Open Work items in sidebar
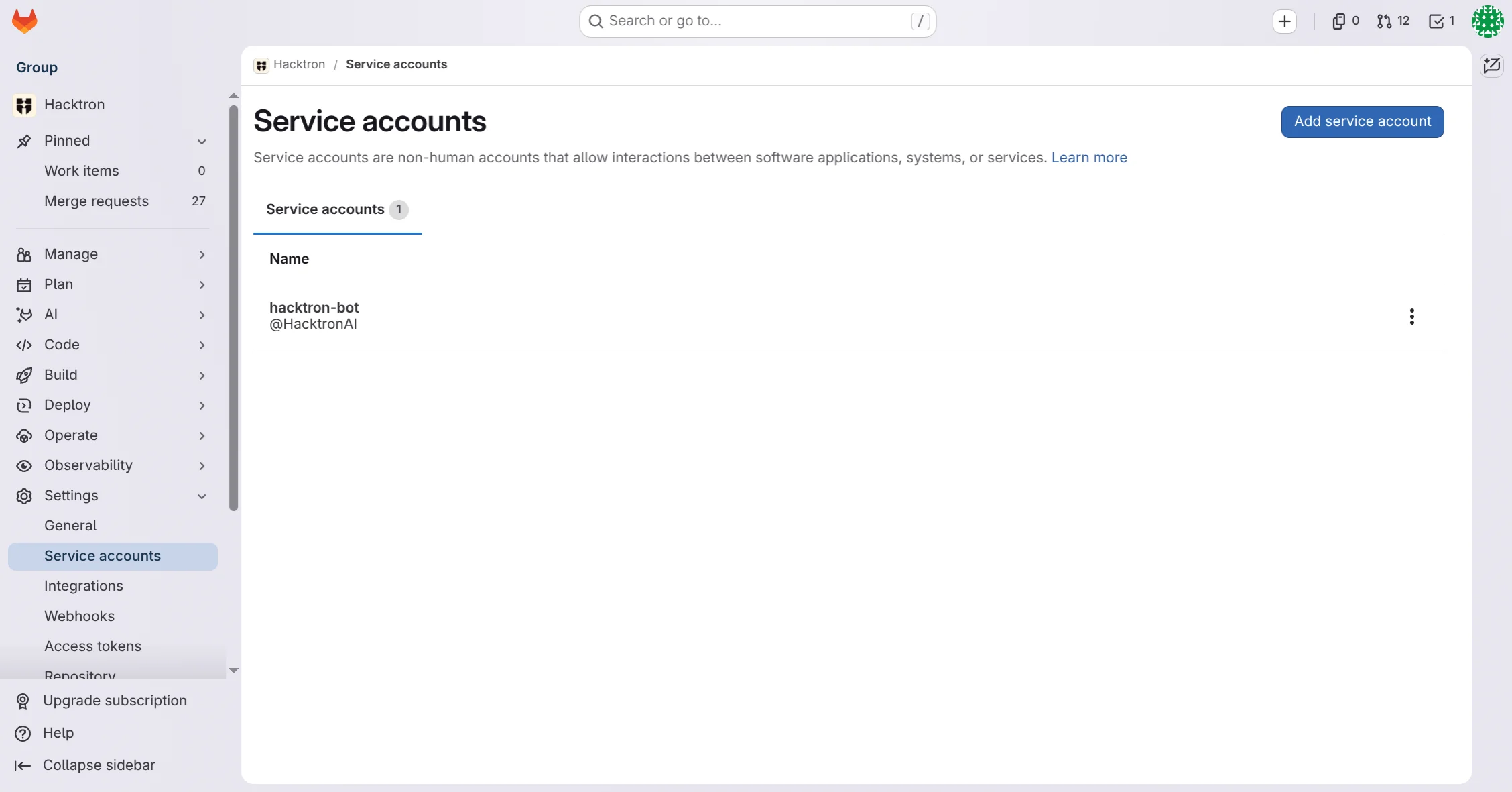Viewport: 1512px width, 792px height. (113, 171)
